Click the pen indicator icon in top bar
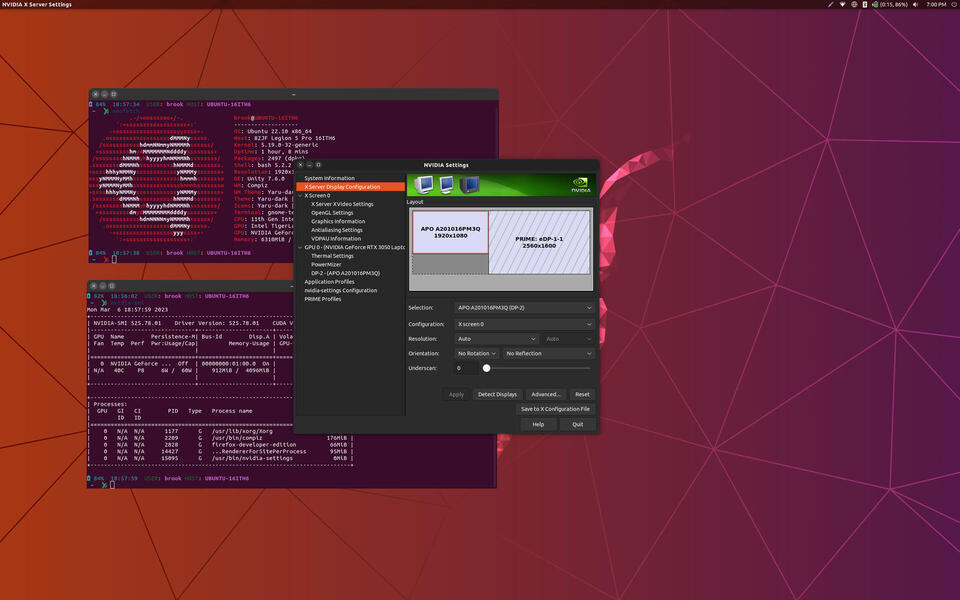This screenshot has width=960, height=600. click(830, 4)
